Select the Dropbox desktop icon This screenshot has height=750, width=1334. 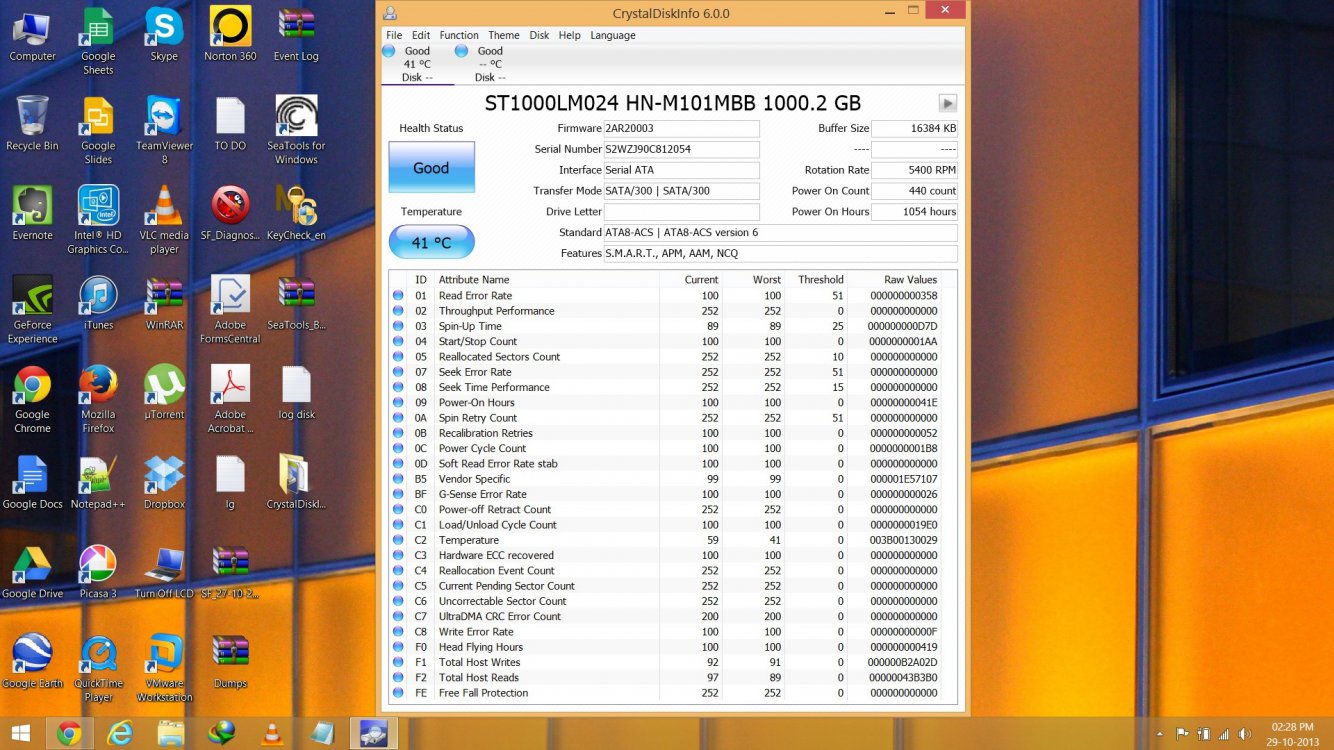click(164, 482)
